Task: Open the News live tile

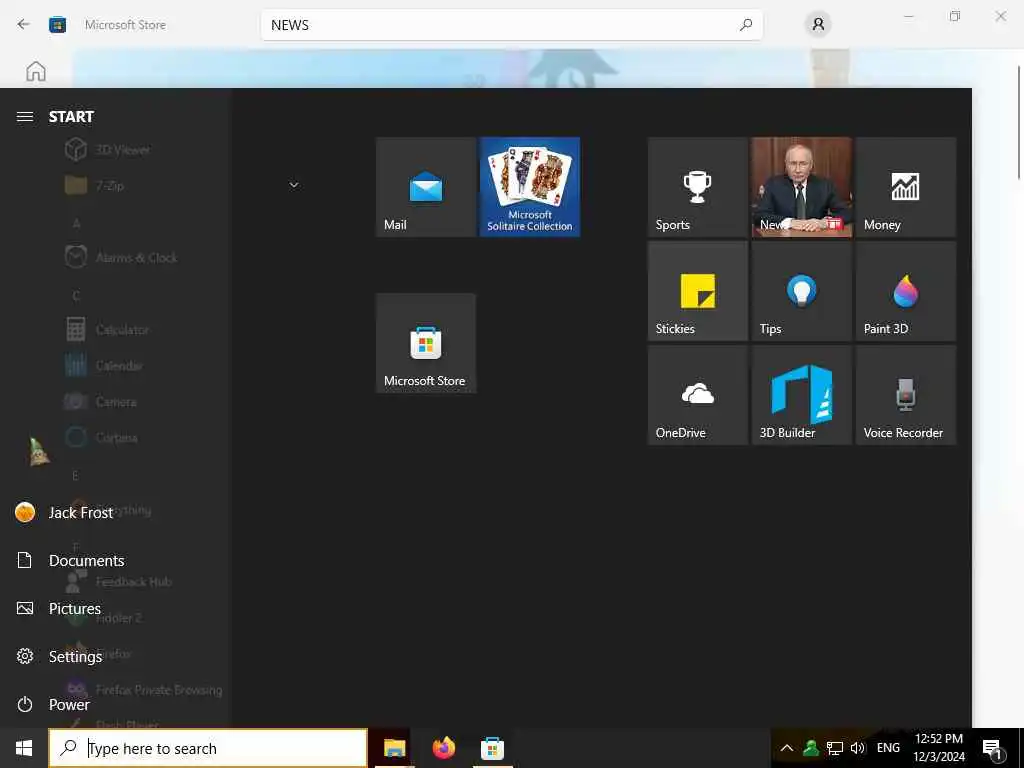Action: click(801, 187)
